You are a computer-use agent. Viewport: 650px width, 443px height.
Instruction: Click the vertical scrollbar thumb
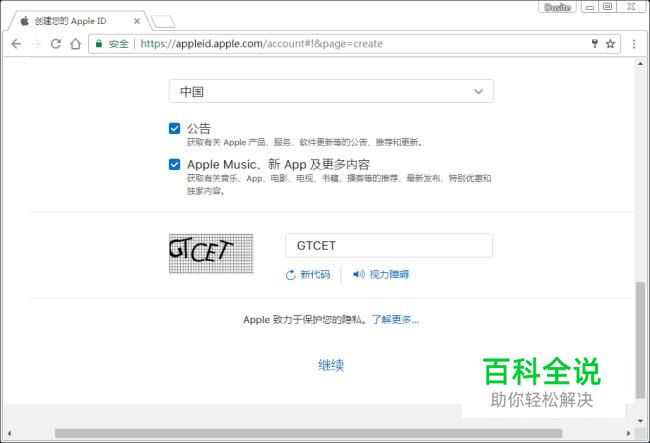pos(640,340)
